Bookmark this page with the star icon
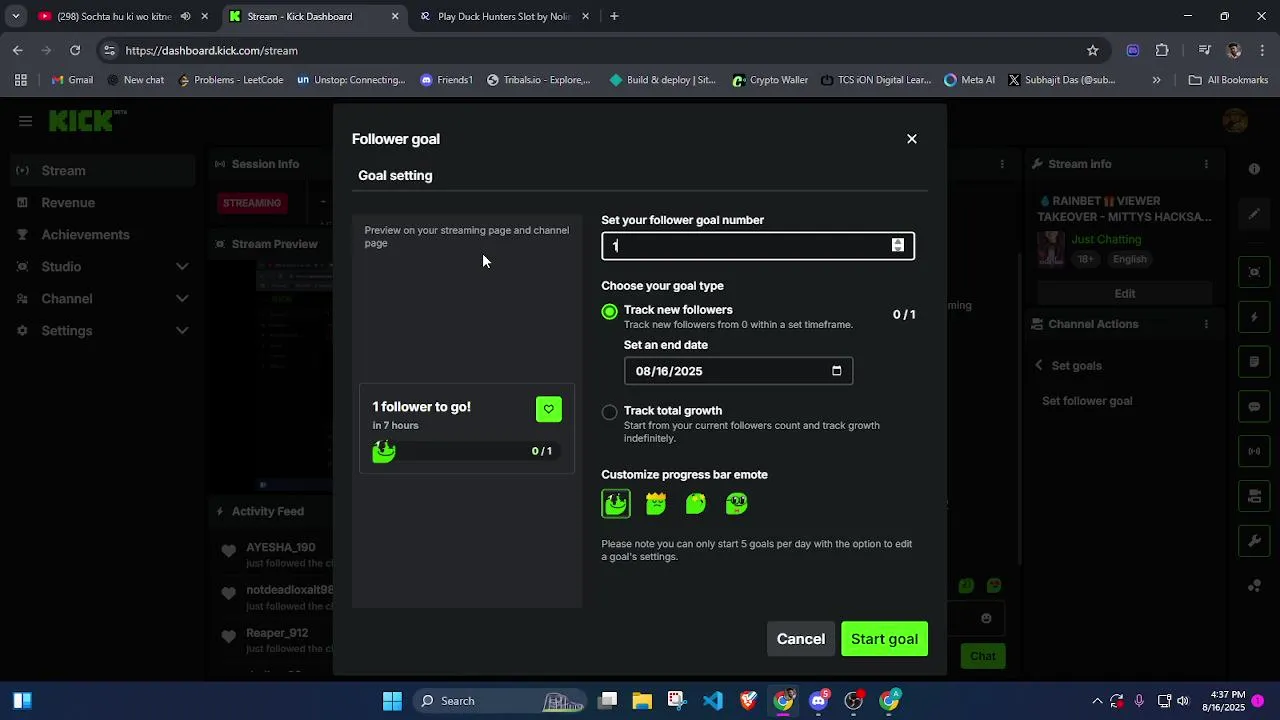 click(1093, 50)
